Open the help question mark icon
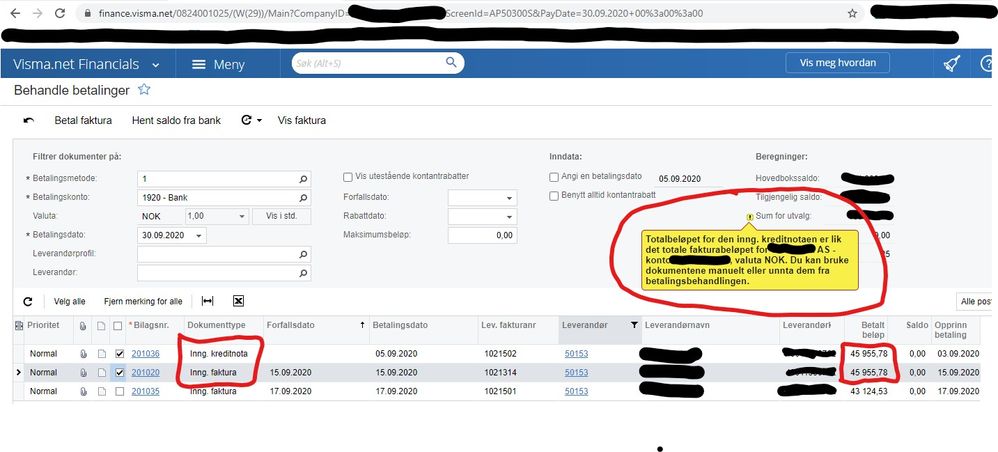This screenshot has width=998, height=452. pos(988,64)
